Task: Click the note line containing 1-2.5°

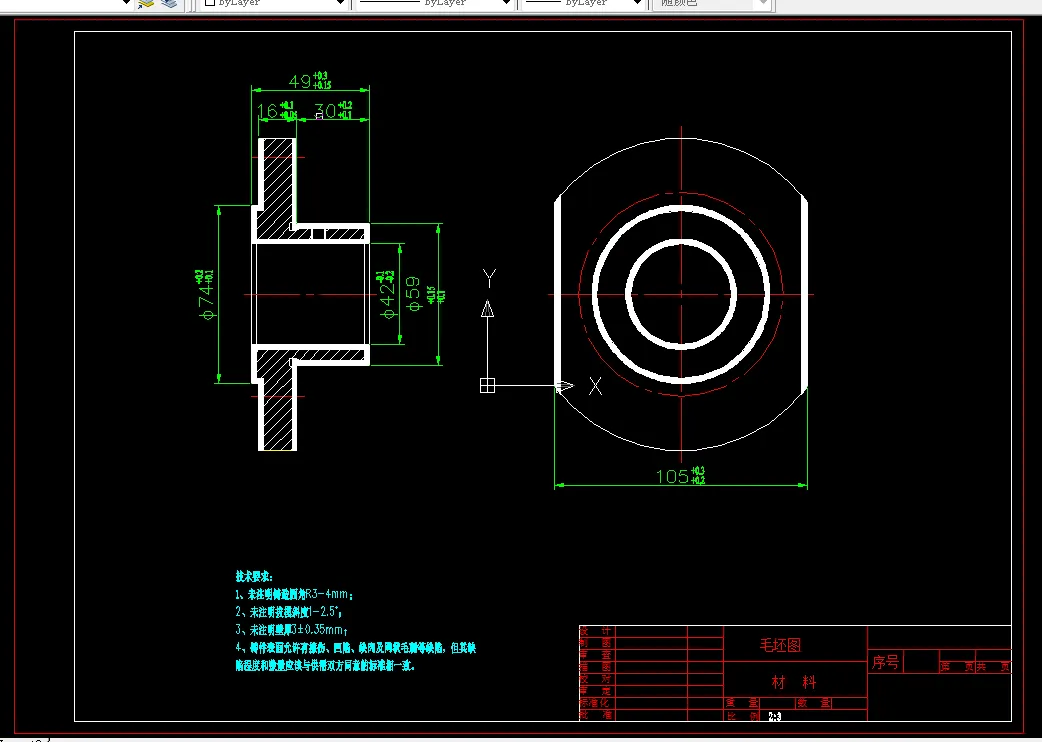Action: [288, 612]
